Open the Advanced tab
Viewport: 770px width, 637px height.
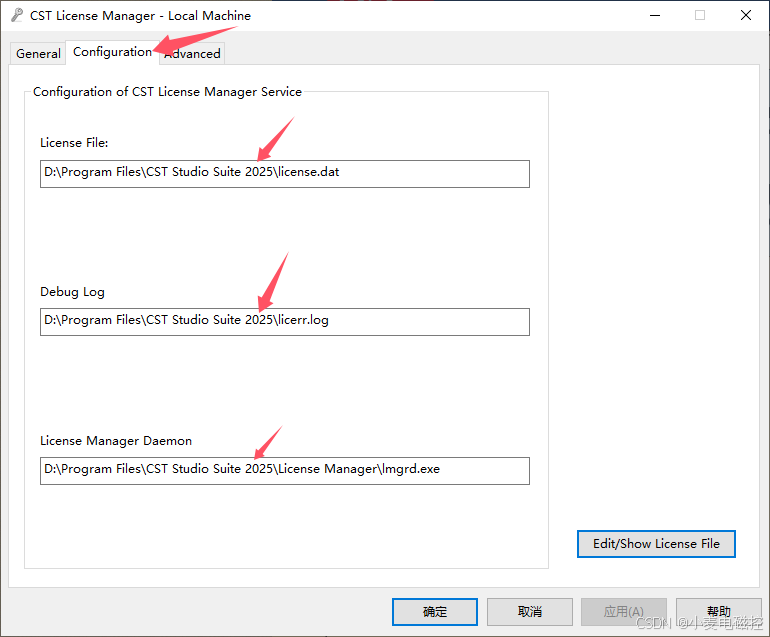click(192, 54)
